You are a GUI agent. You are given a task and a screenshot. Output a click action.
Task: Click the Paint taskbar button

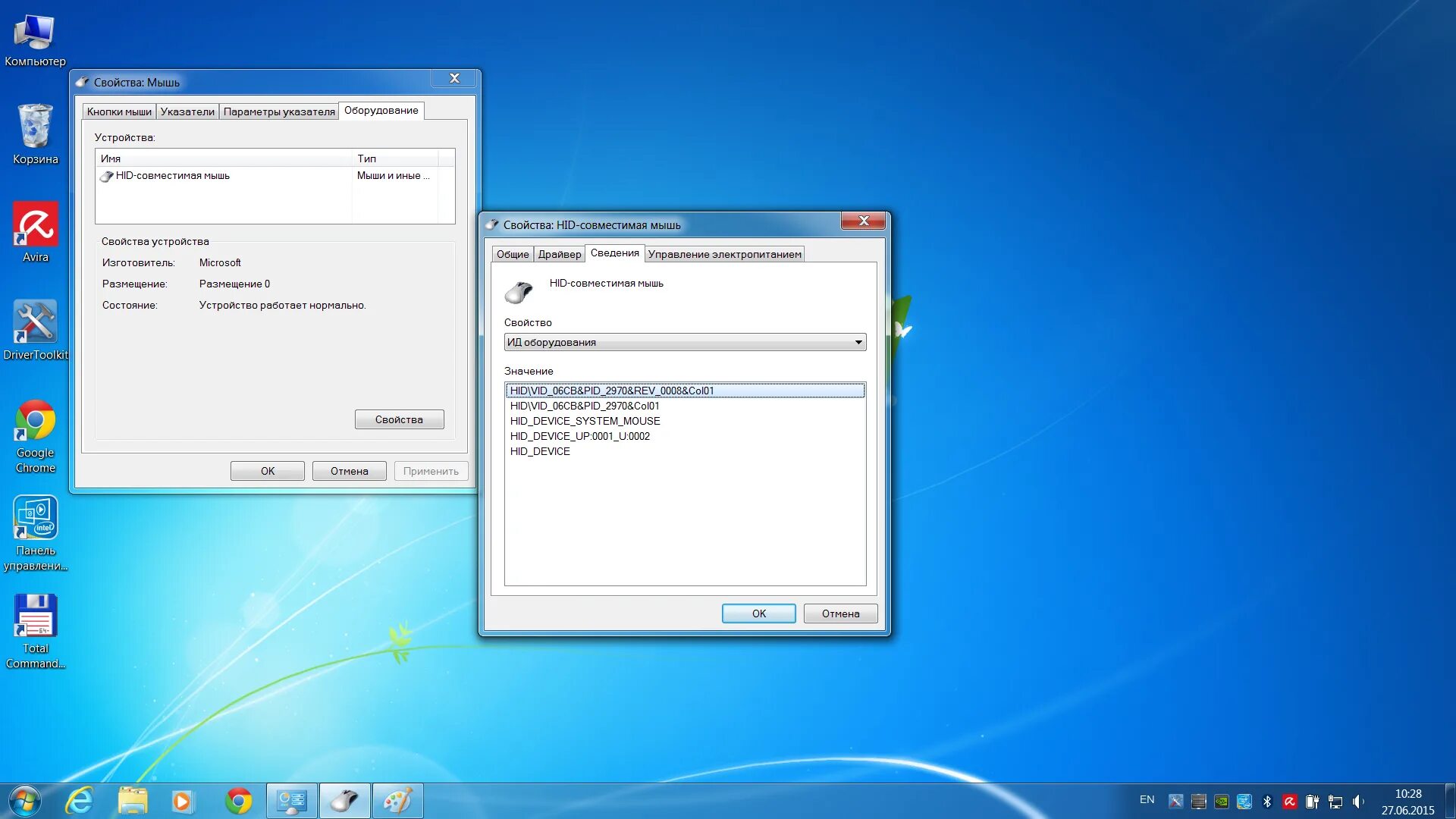pyautogui.click(x=397, y=801)
